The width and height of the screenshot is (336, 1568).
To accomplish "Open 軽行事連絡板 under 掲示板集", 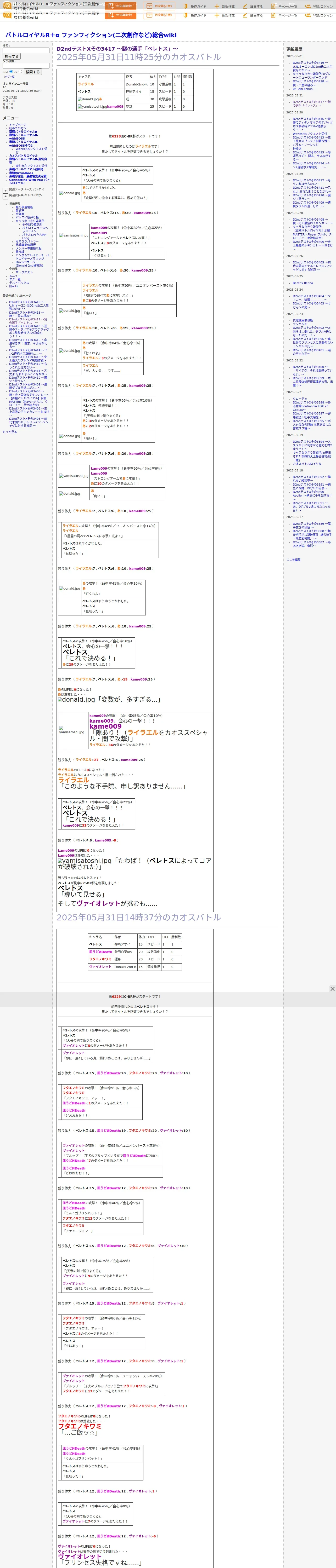I will (x=24, y=207).
